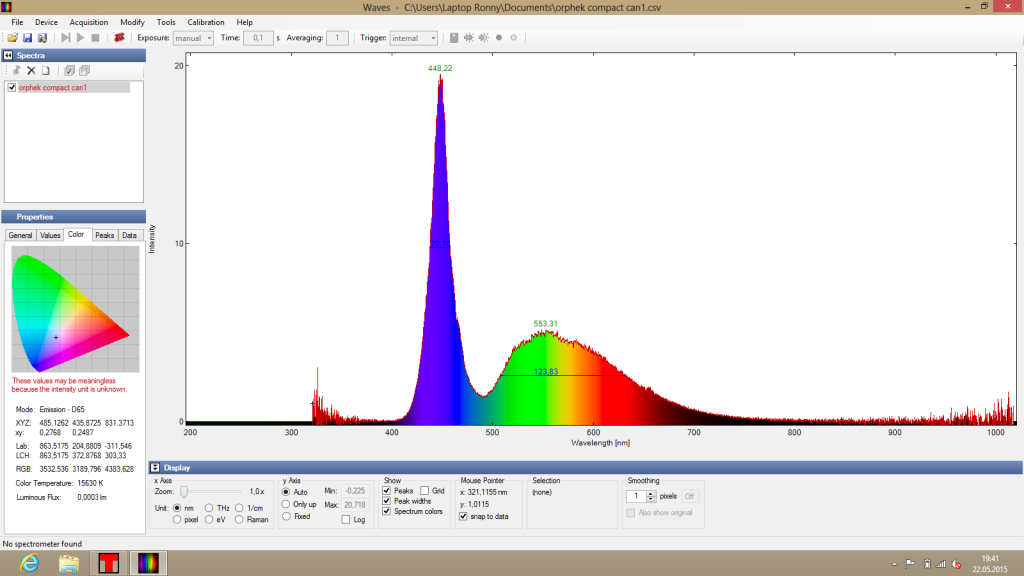Open the Exposure dropdown
This screenshot has height=576, width=1024.
(193, 38)
